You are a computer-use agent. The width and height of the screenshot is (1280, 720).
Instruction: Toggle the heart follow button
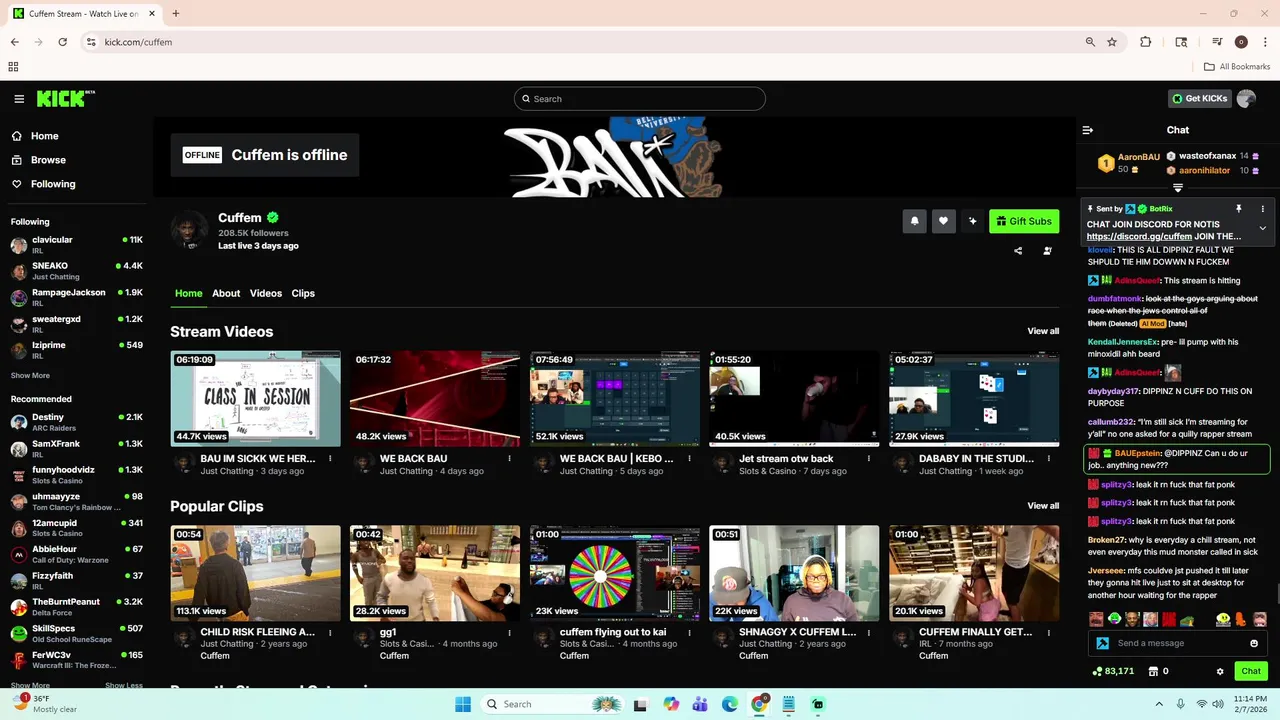[943, 221]
